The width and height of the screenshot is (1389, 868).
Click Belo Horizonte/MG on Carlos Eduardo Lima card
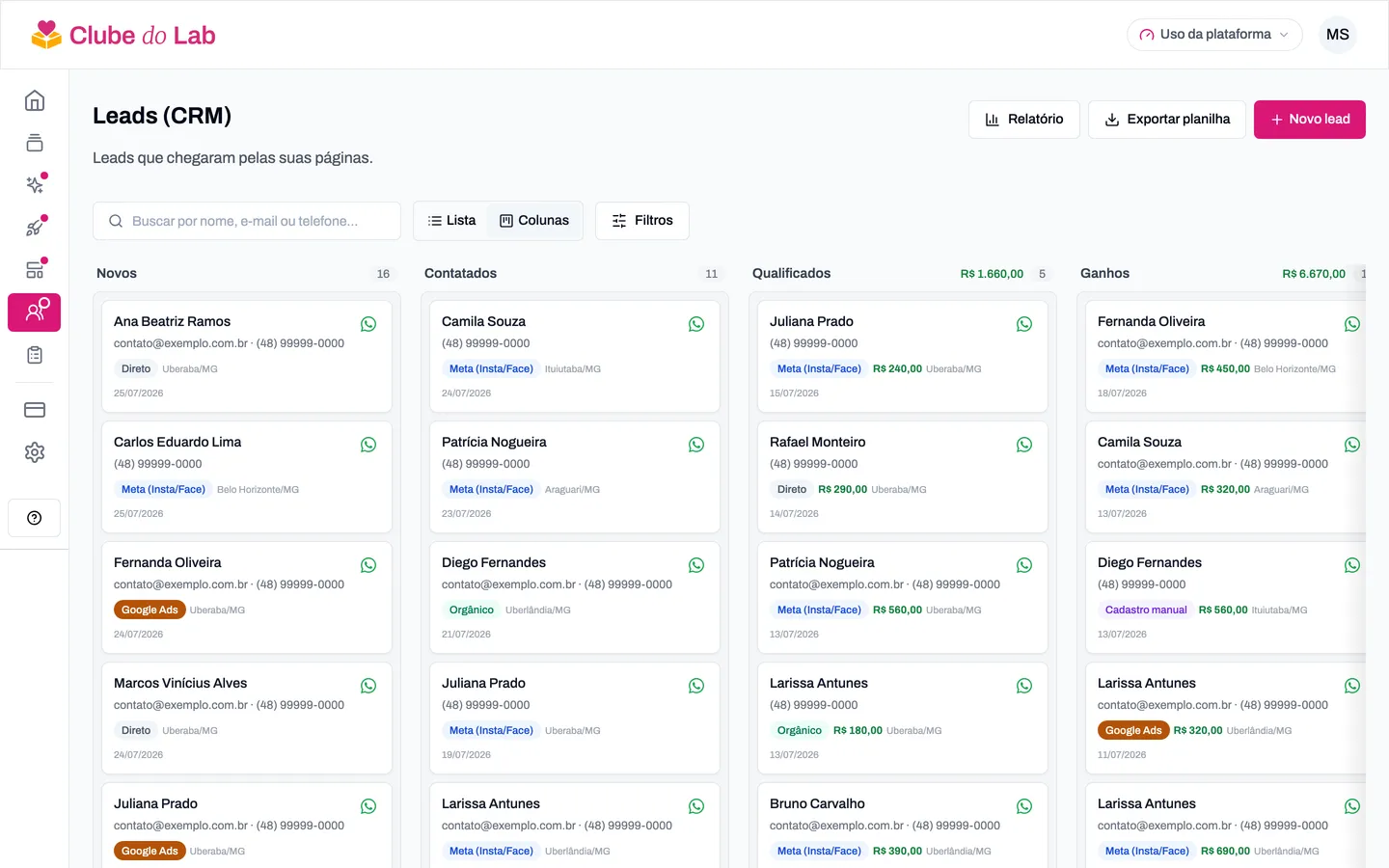(258, 490)
